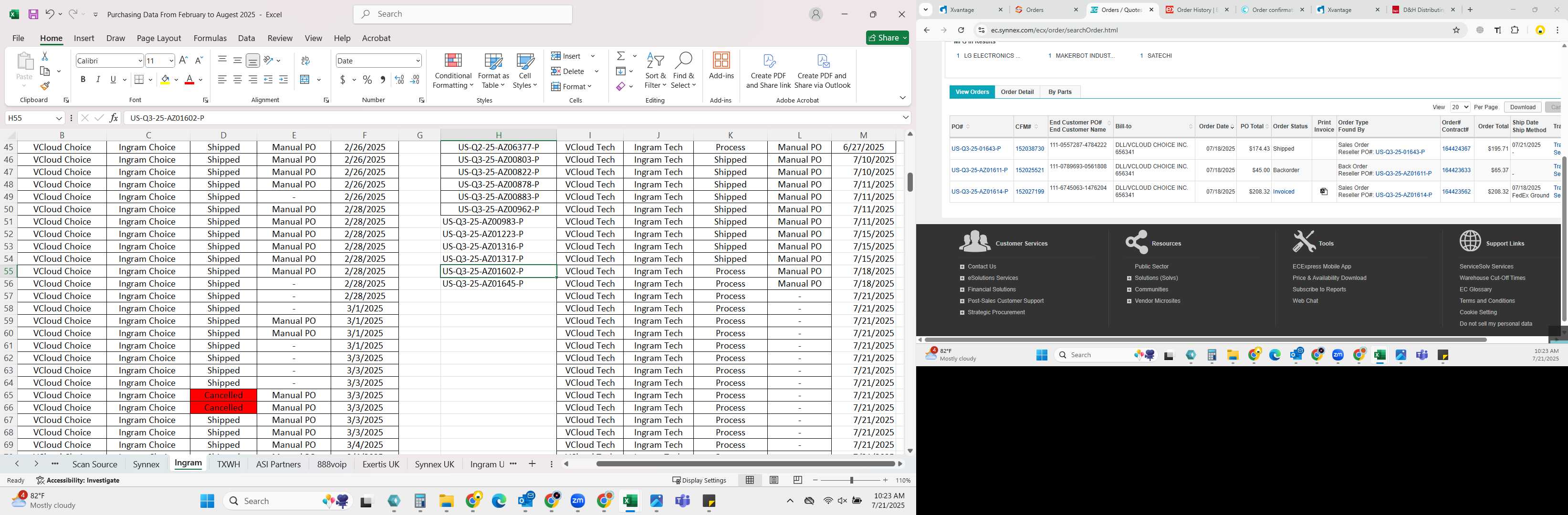The height and width of the screenshot is (515, 1568).
Task: Click the Fill down-arrow icon in Editing
Action: tap(621, 71)
